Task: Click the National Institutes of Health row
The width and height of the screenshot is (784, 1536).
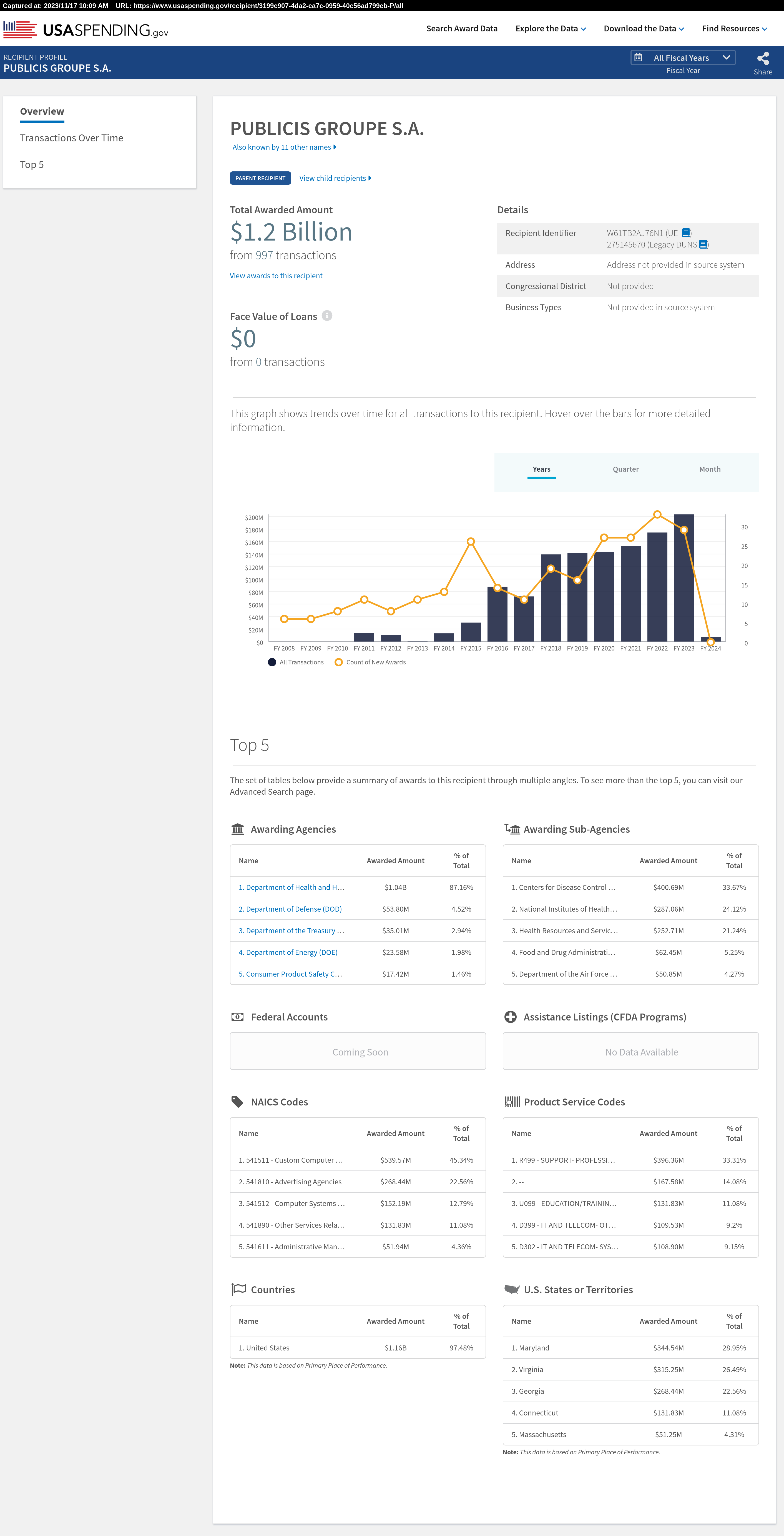Action: tap(631, 909)
